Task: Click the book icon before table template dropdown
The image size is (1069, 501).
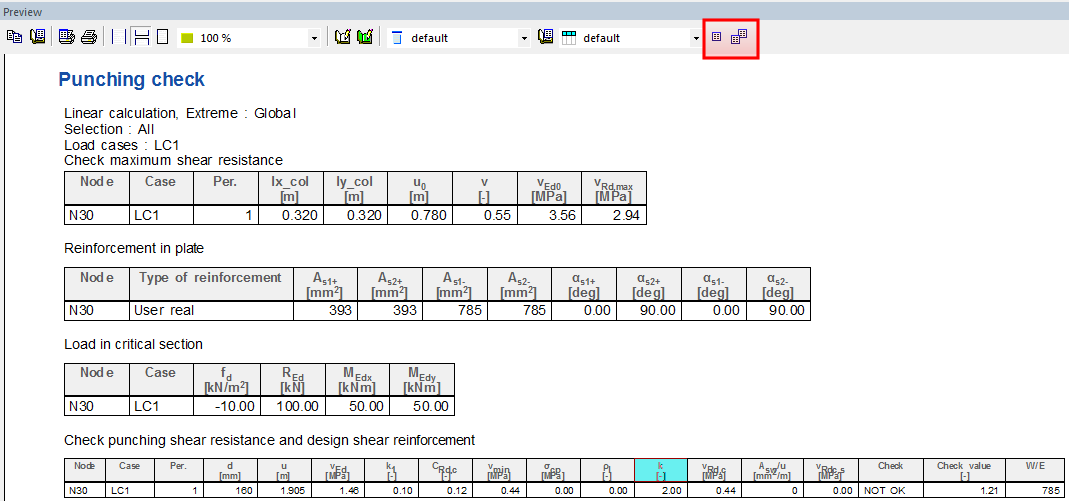Action: (546, 38)
